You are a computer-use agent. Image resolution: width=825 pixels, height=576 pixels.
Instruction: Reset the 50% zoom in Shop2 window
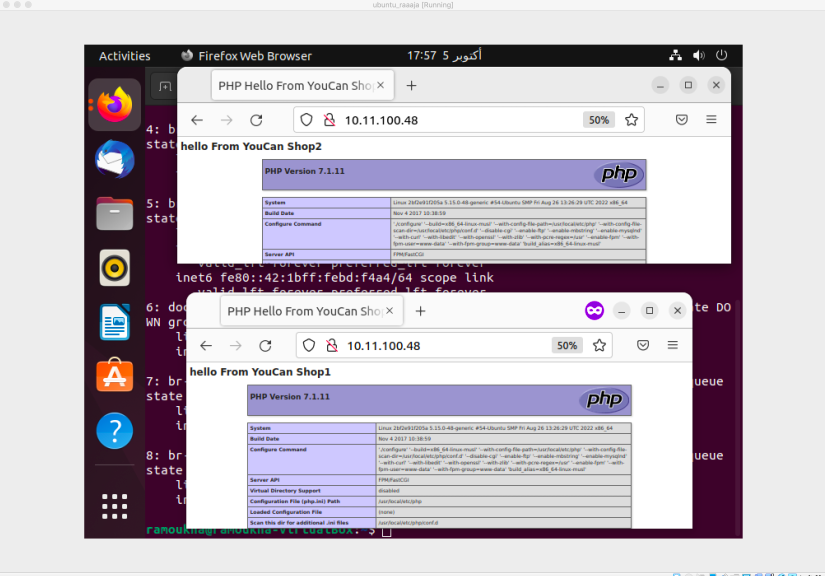599,120
